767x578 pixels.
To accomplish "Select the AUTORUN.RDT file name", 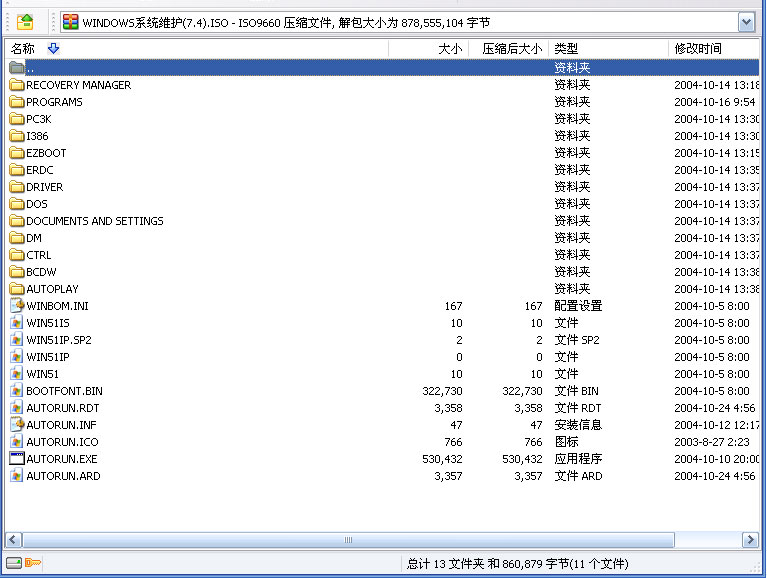I will coord(63,408).
